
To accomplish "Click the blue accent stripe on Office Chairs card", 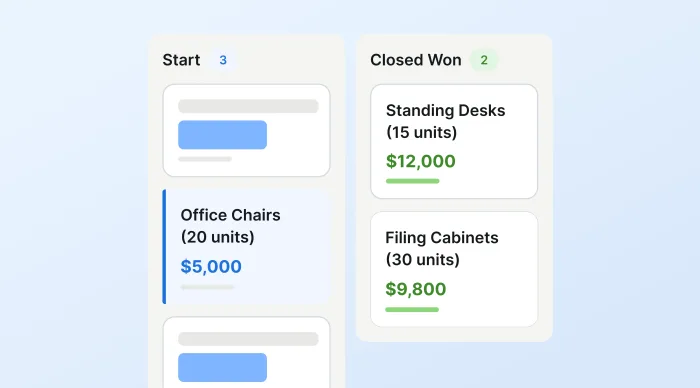I will tap(164, 246).
